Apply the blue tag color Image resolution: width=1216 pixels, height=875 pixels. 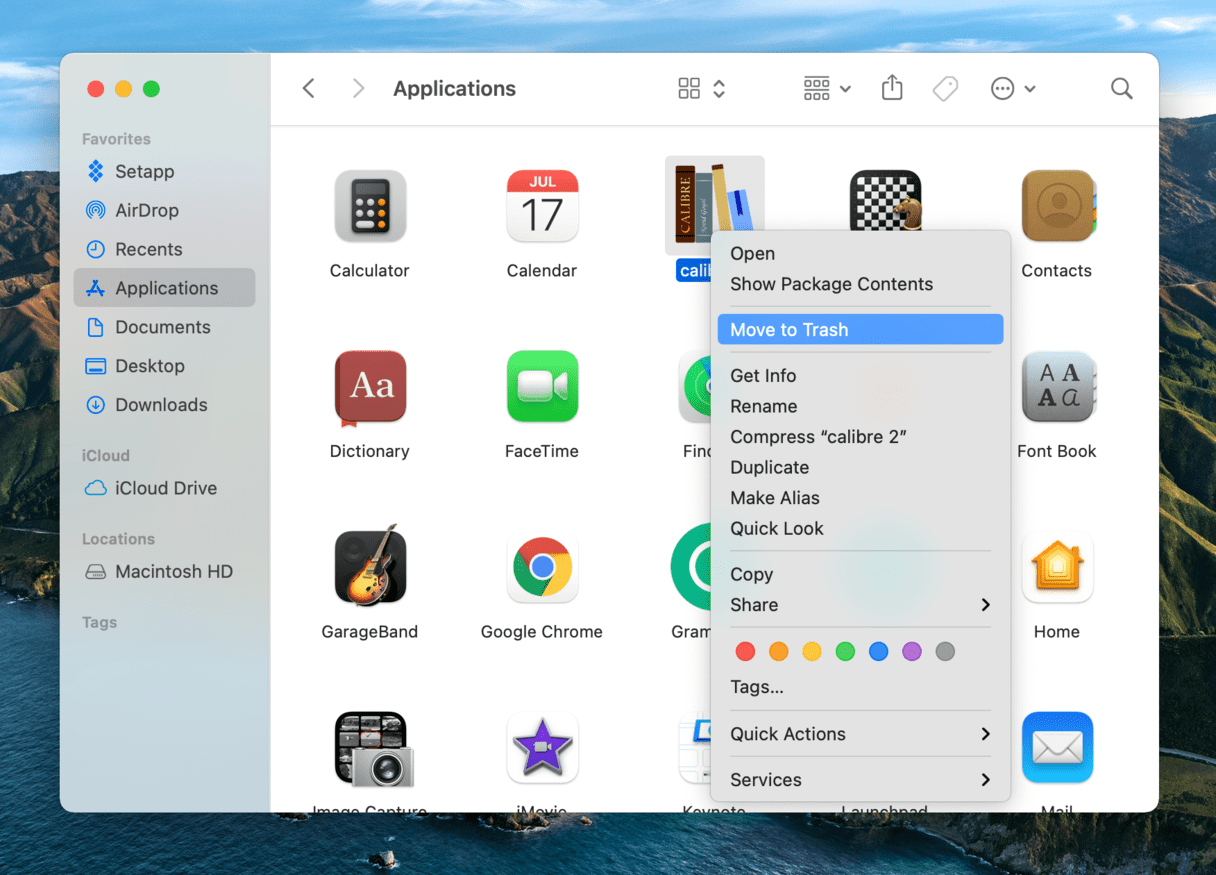[x=879, y=652]
